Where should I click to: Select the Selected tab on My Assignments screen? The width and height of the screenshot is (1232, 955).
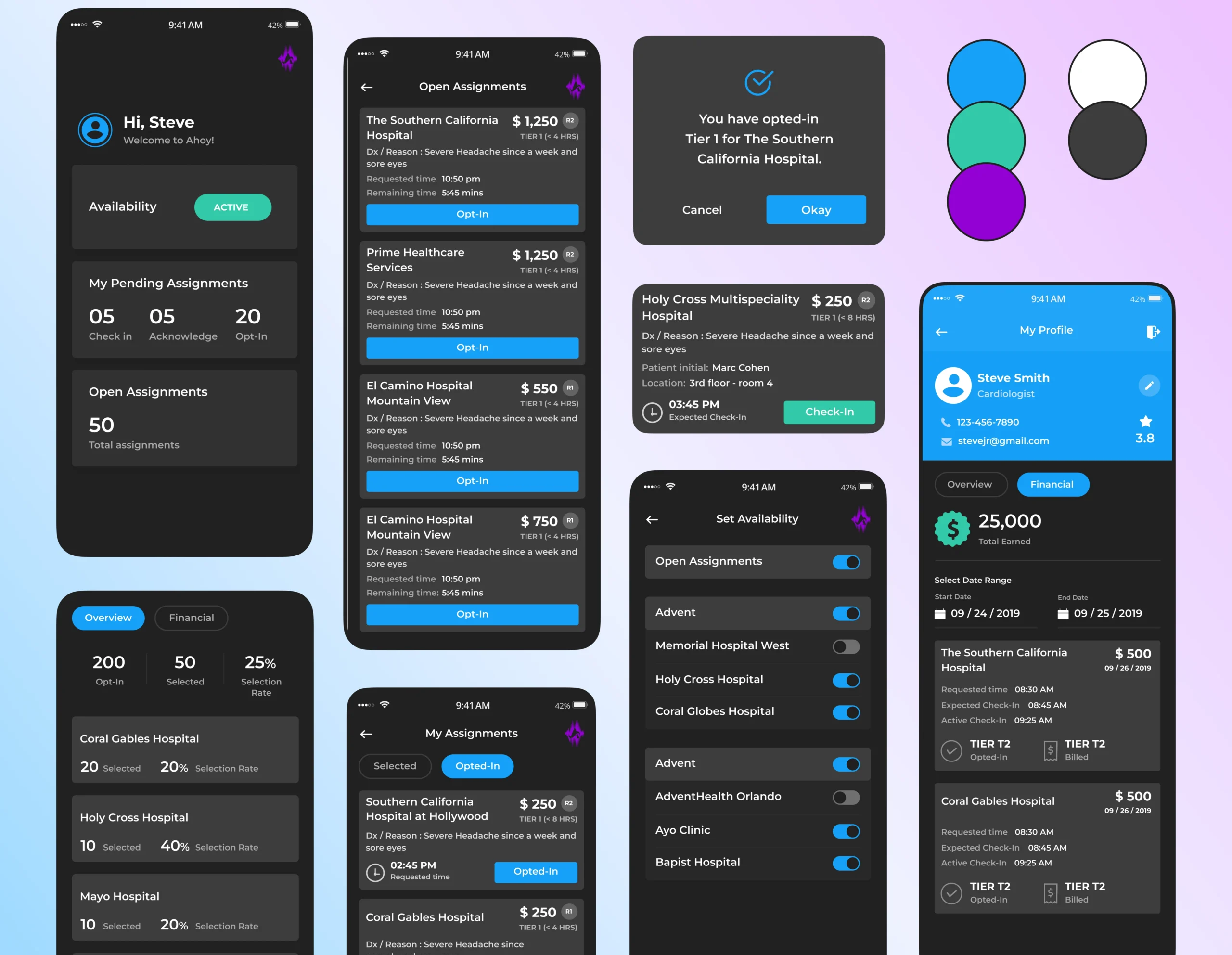pyautogui.click(x=396, y=766)
